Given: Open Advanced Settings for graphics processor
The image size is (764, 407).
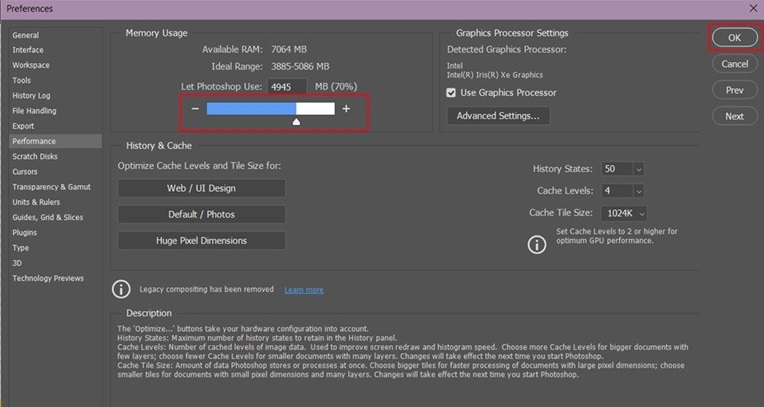Looking at the screenshot, I should tap(498, 116).
